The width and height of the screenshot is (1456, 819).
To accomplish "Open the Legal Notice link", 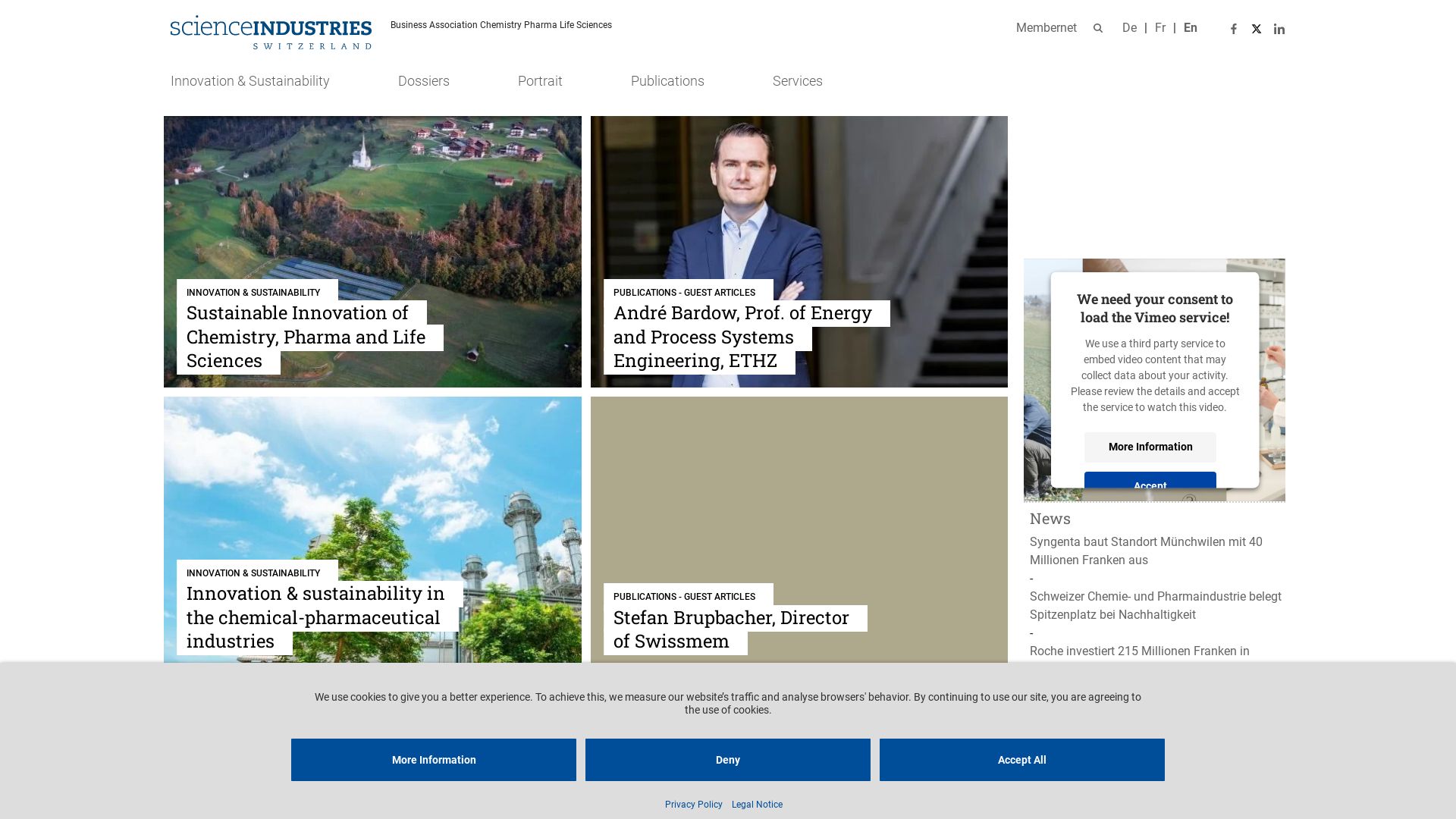I will (x=757, y=805).
